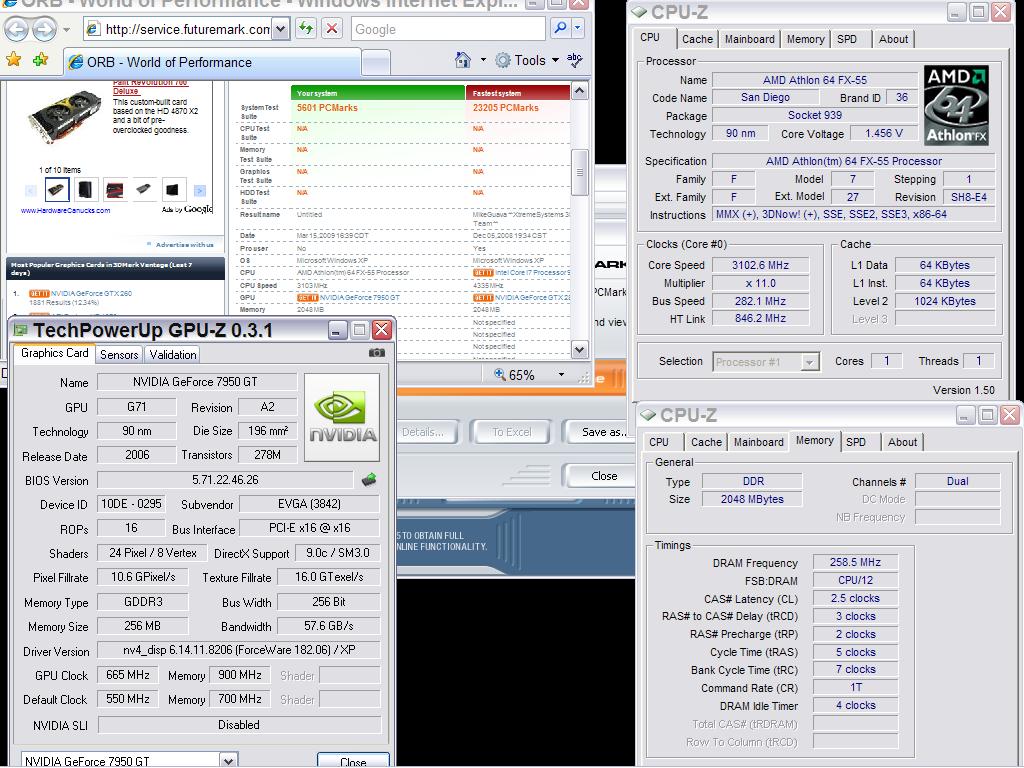The height and width of the screenshot is (768, 1024).
Task: Click the Save as... button
Action: pos(599,432)
